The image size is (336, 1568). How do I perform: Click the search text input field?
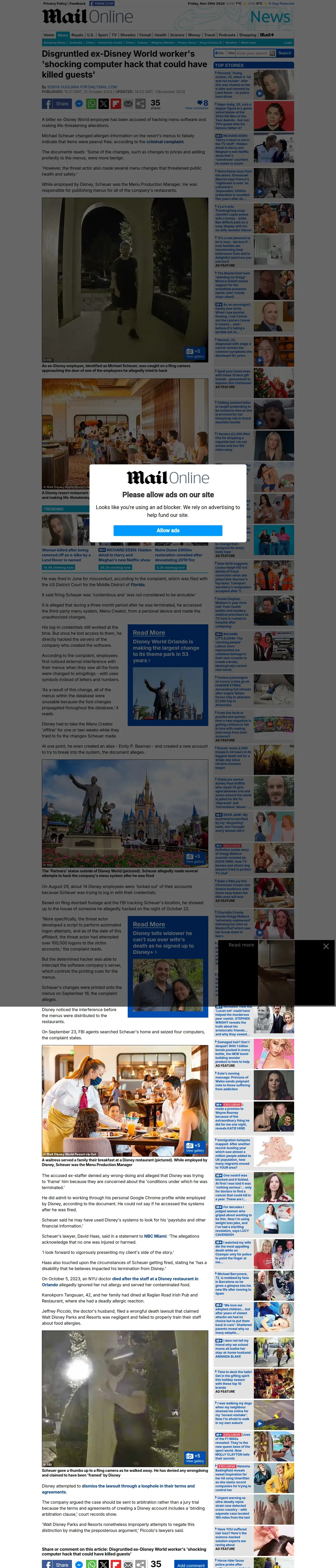pos(253,54)
